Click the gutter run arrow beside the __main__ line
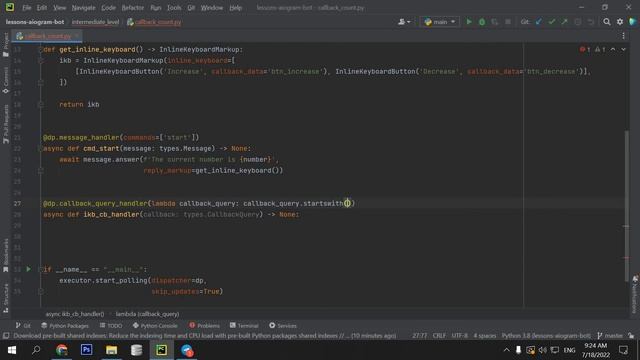 click(x=28, y=269)
